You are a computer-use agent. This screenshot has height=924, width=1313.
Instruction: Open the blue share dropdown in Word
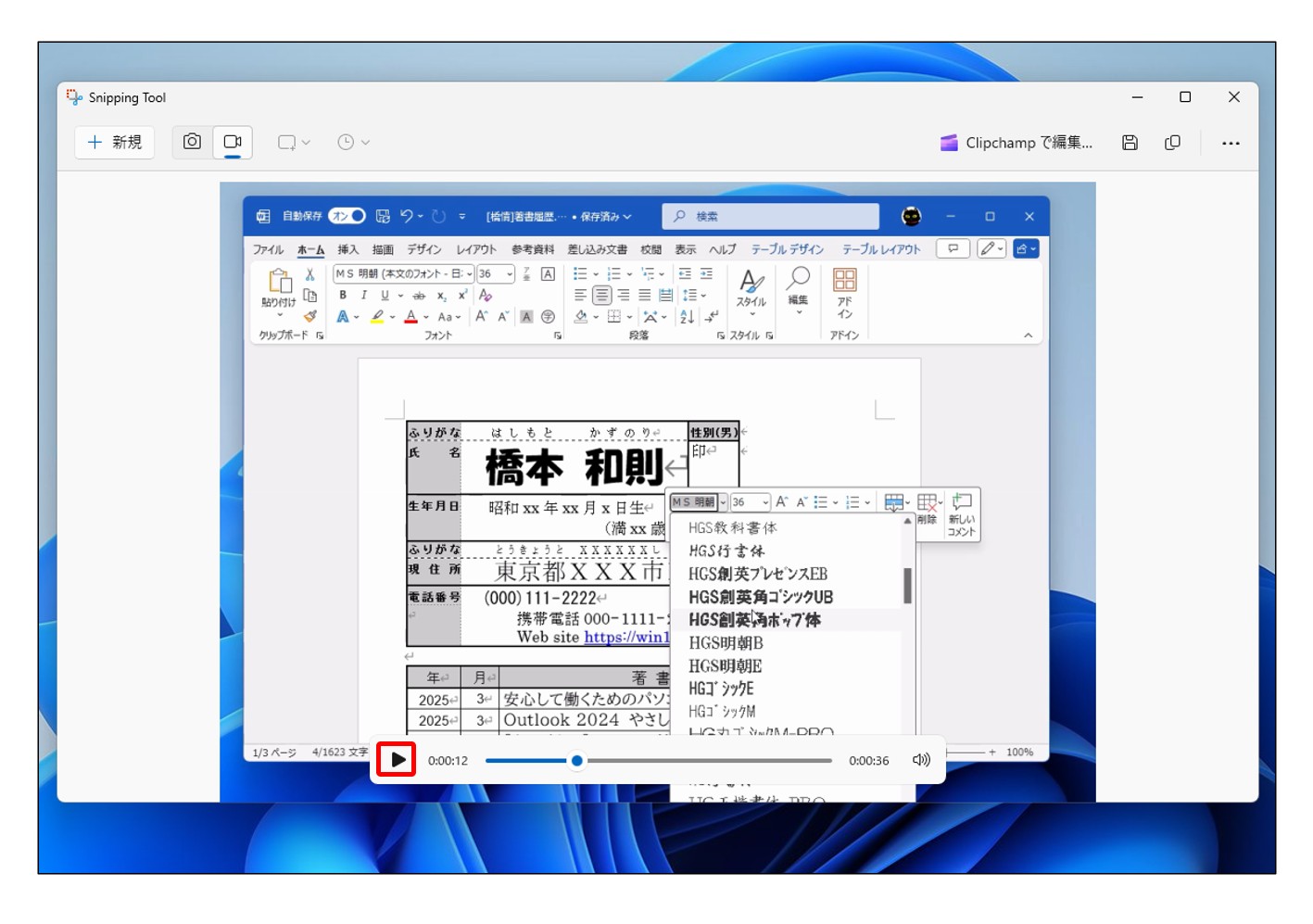pos(1026,248)
